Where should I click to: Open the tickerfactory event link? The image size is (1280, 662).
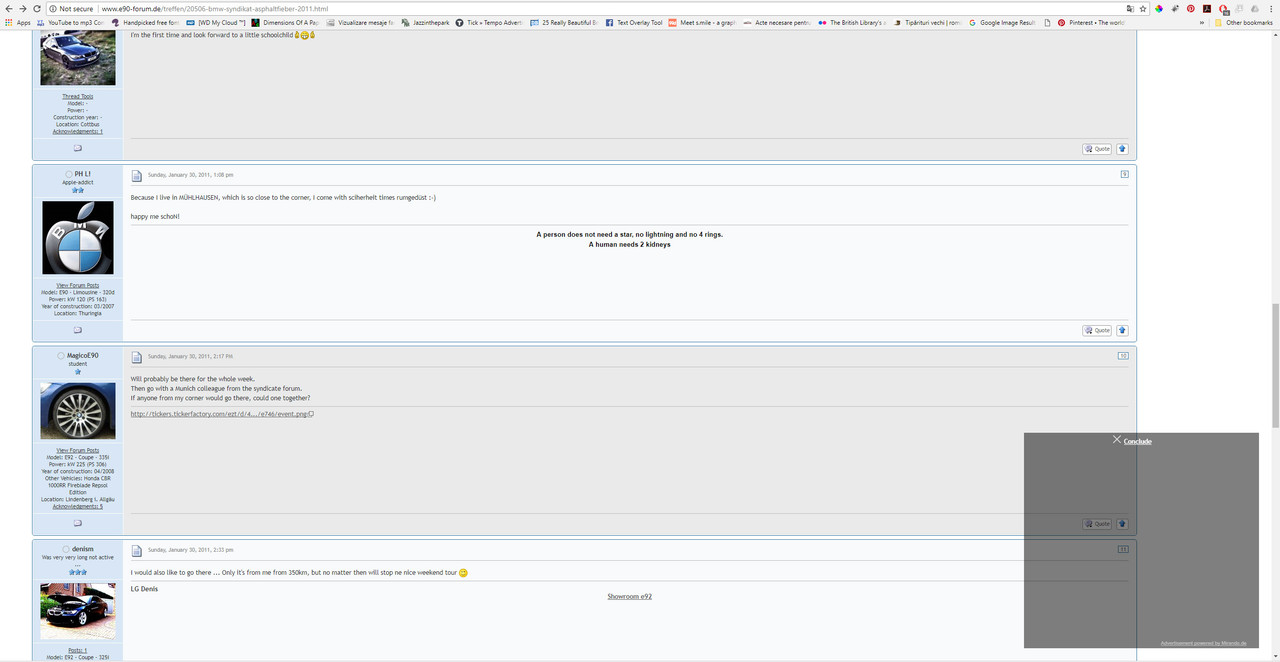(x=222, y=413)
